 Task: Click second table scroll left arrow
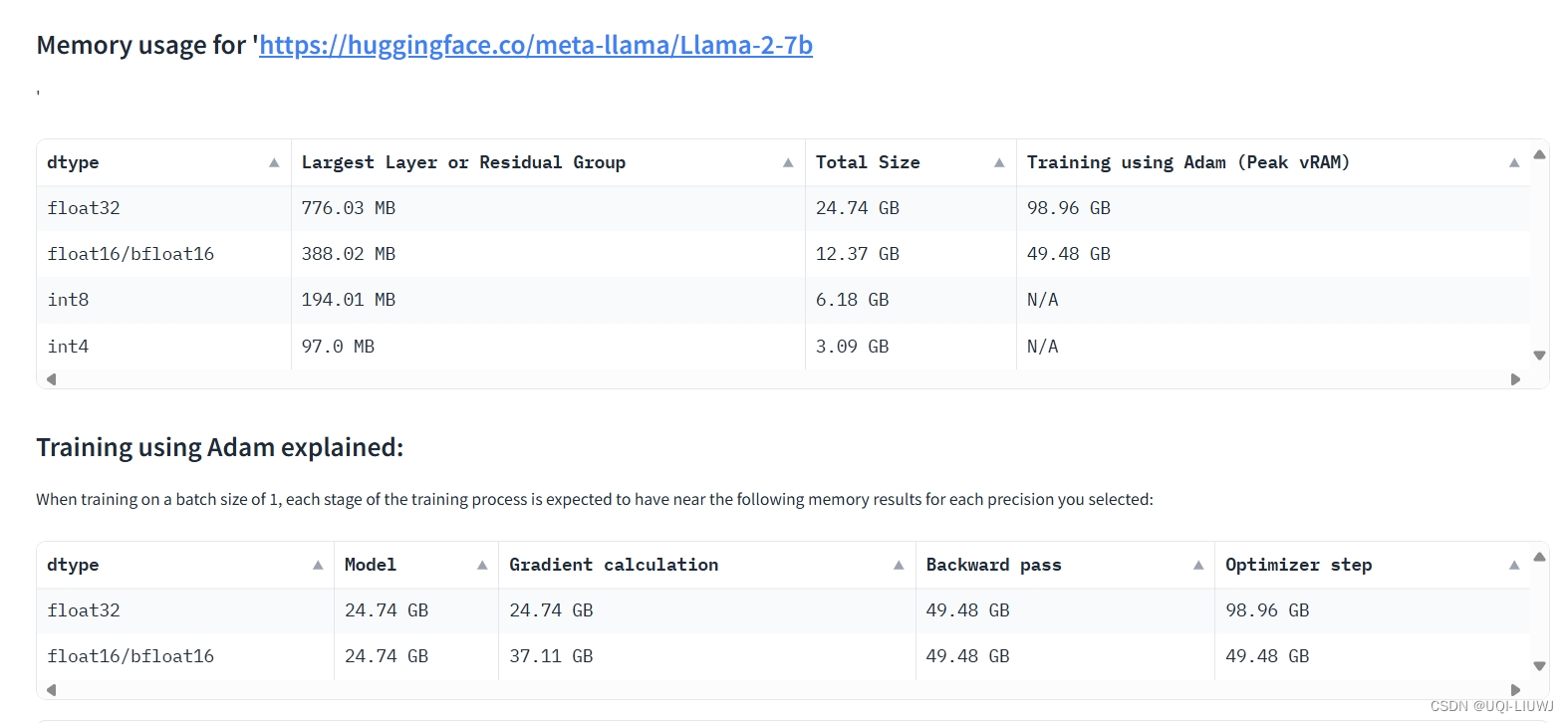51,690
